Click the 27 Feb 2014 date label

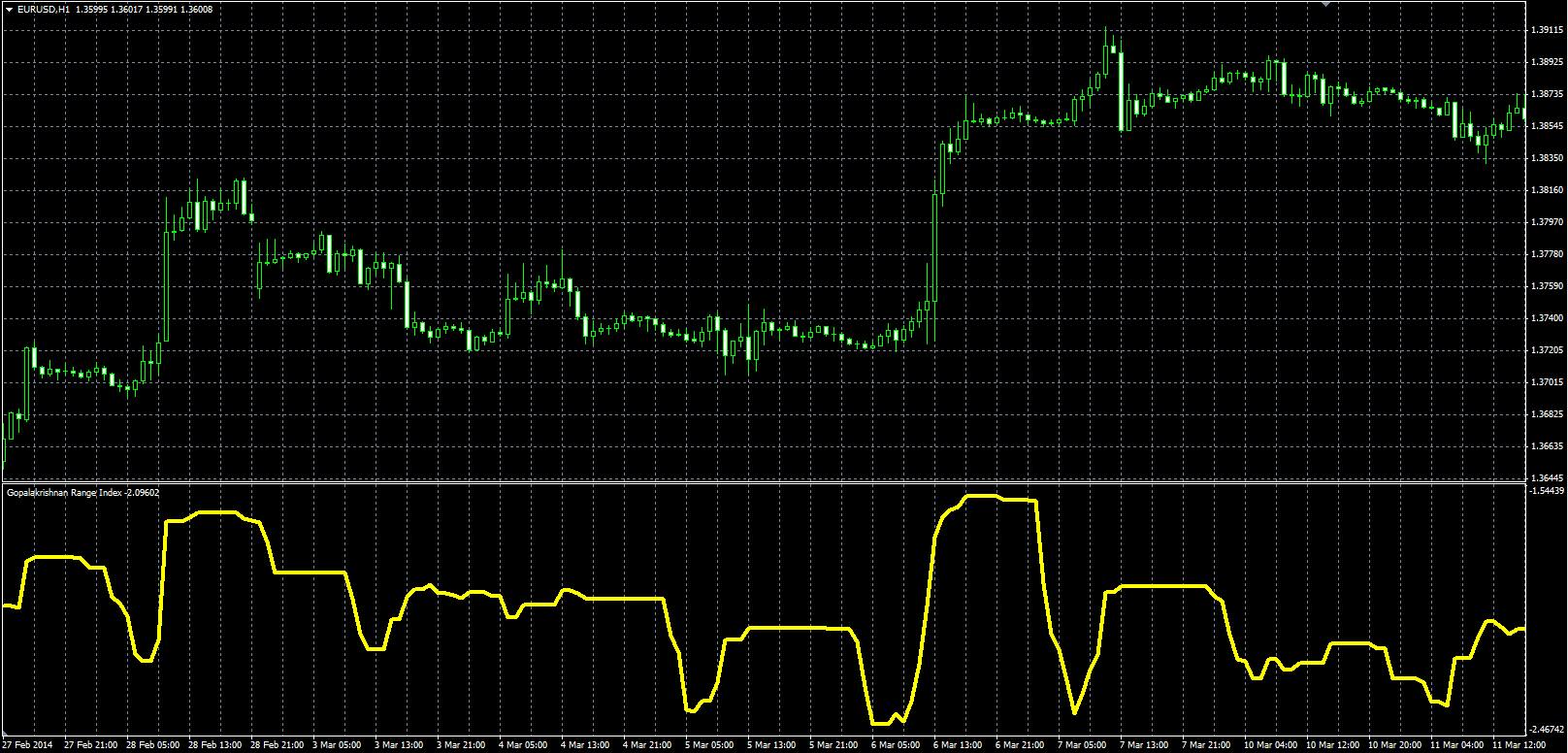pyautogui.click(x=28, y=745)
